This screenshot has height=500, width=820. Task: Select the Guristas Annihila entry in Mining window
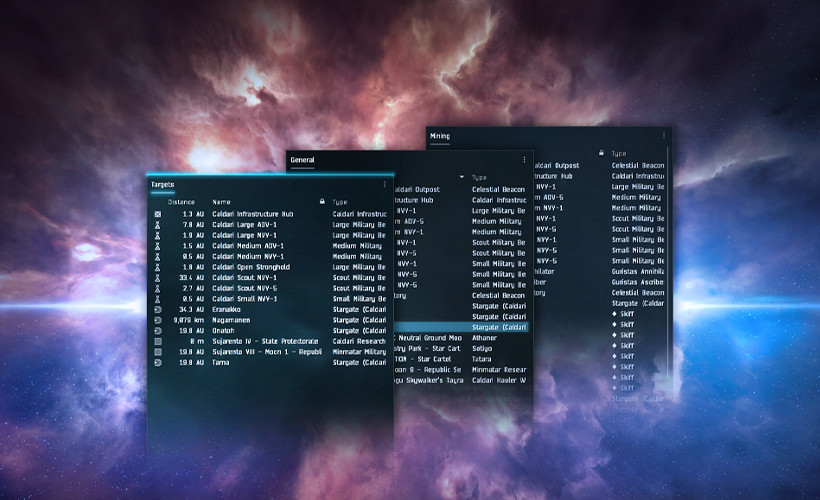(x=638, y=271)
